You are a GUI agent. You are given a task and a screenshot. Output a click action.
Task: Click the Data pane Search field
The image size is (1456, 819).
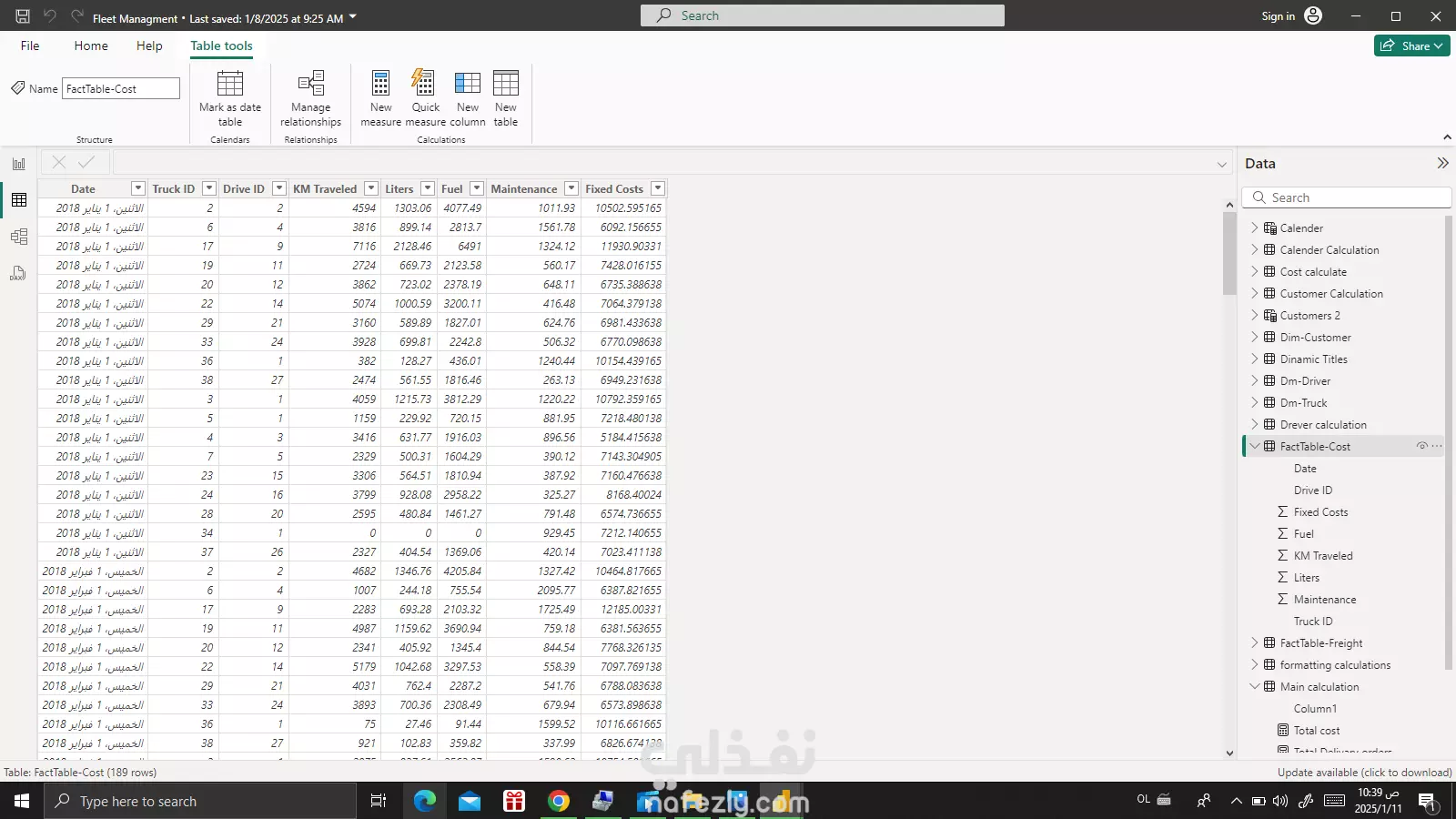click(x=1346, y=197)
